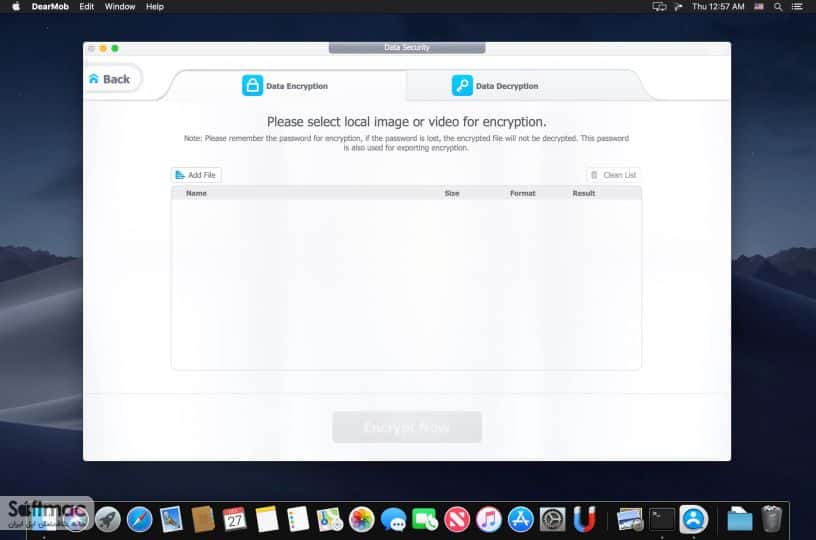Open the DearMob menu
This screenshot has height=540, width=816.
[x=50, y=7]
